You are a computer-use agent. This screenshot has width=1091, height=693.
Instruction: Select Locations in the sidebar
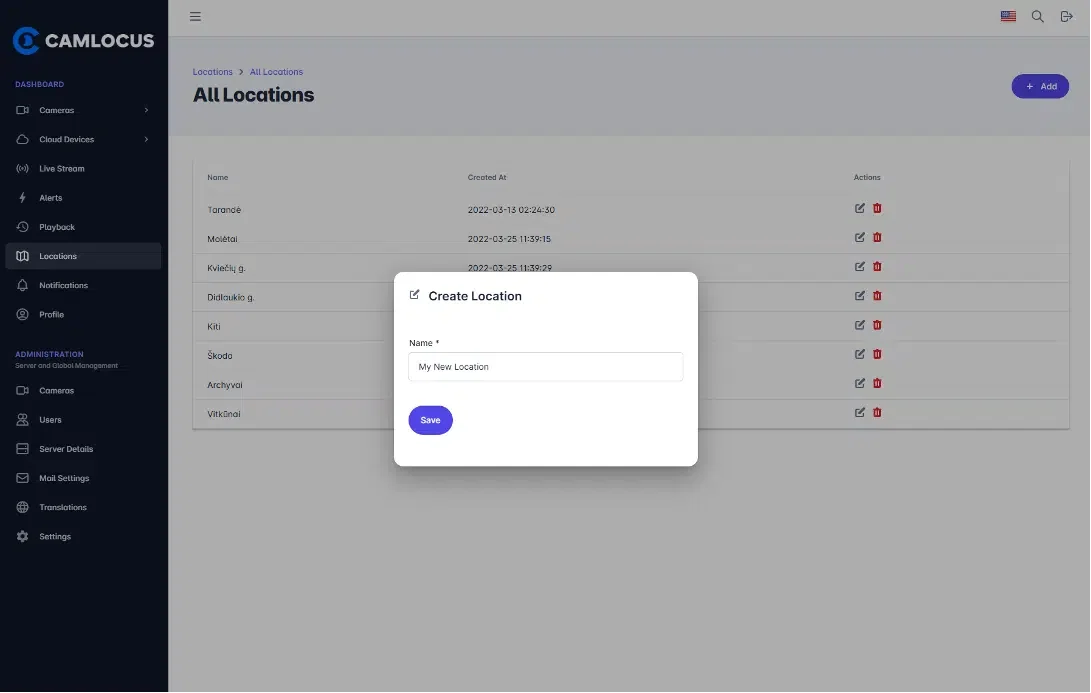83,256
